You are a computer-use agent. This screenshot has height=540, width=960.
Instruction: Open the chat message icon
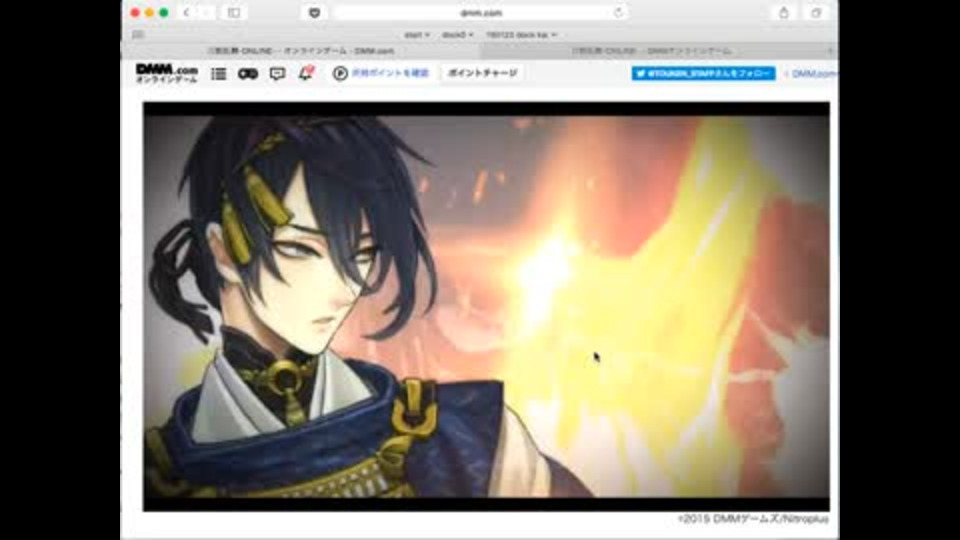coord(277,73)
